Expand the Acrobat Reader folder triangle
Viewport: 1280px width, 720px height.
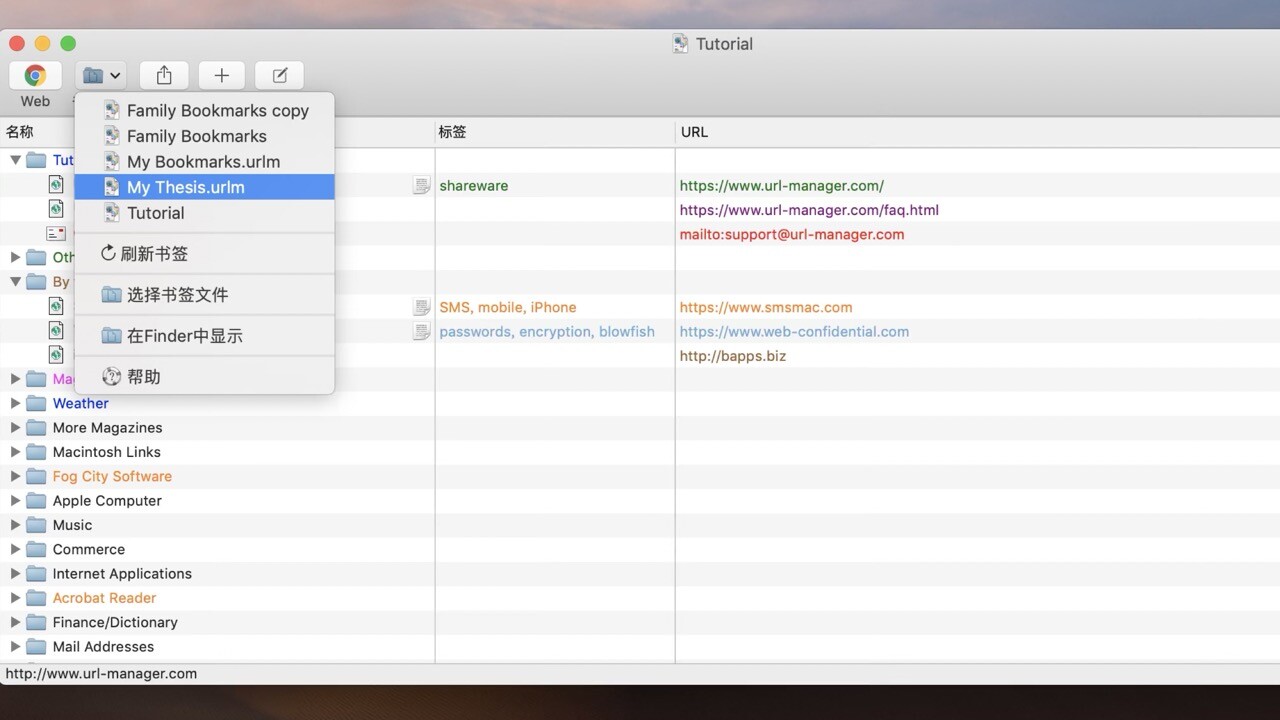click(15, 598)
